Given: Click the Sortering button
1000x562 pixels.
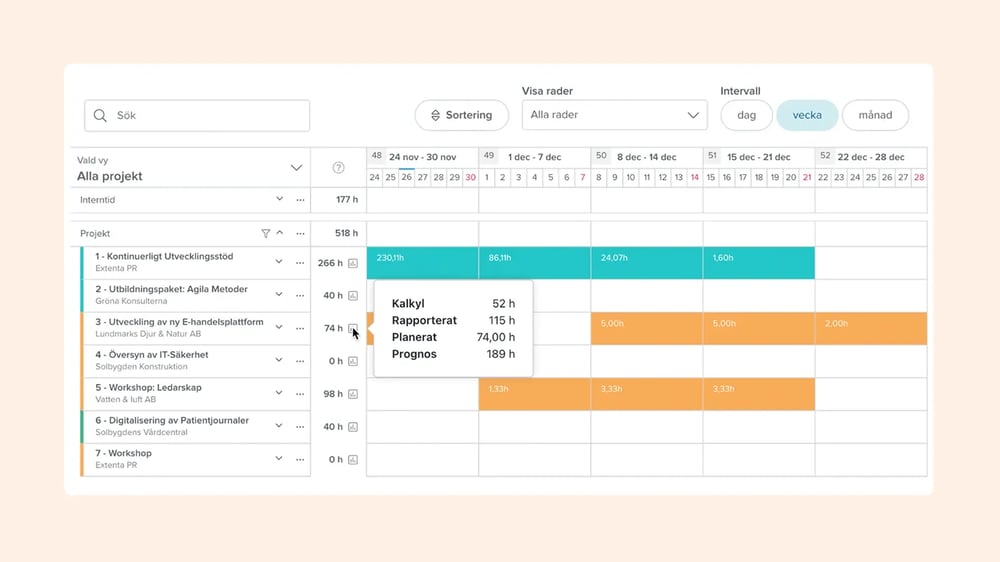Looking at the screenshot, I should point(461,115).
